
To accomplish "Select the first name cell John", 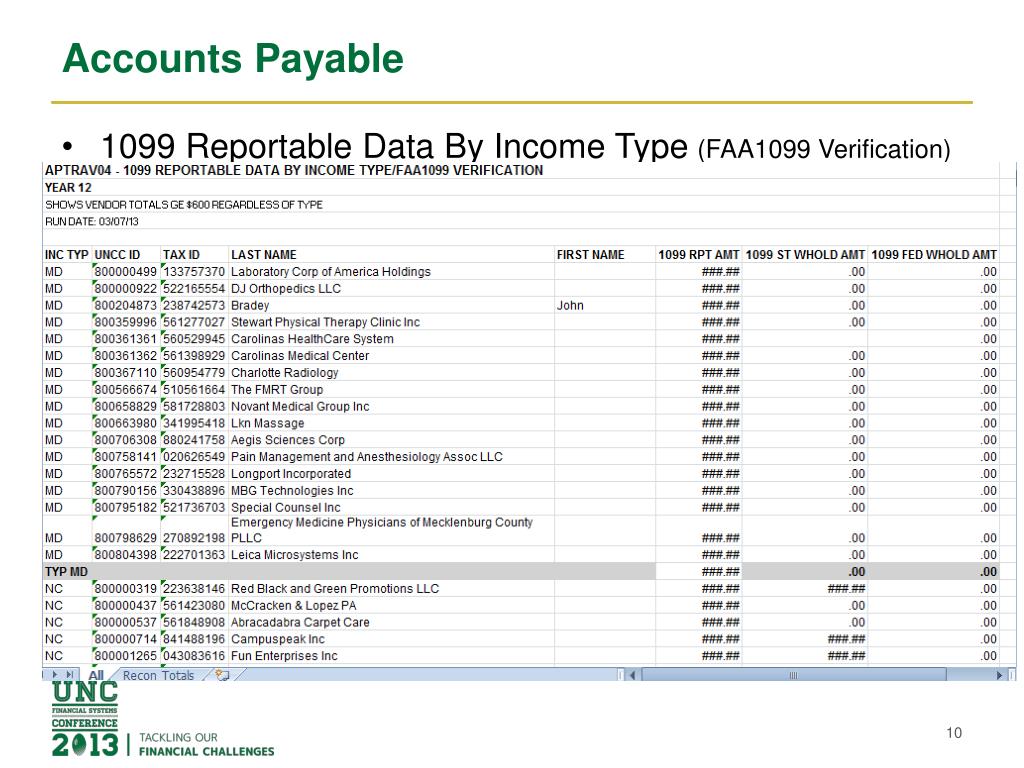I will pos(605,306).
